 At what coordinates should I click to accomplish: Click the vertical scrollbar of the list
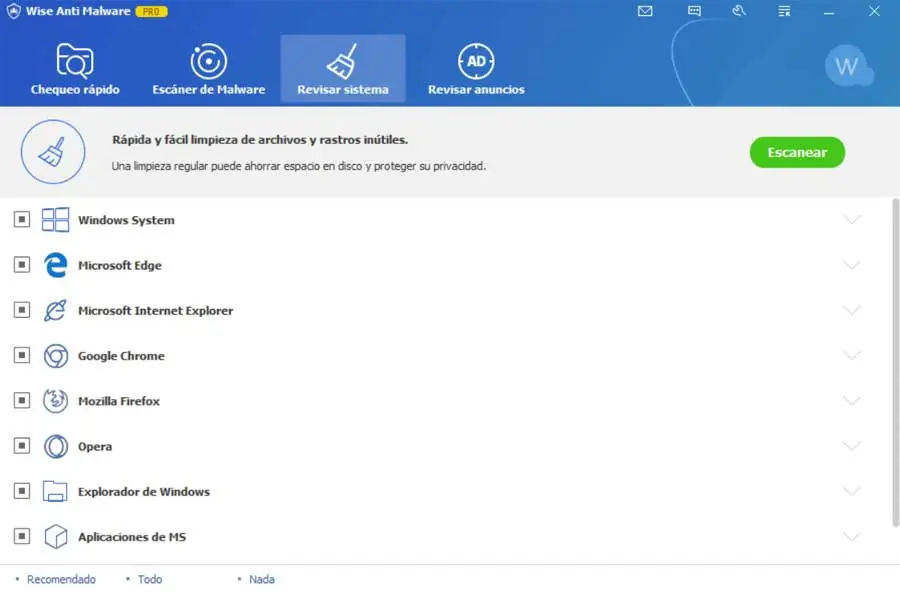tap(895, 363)
